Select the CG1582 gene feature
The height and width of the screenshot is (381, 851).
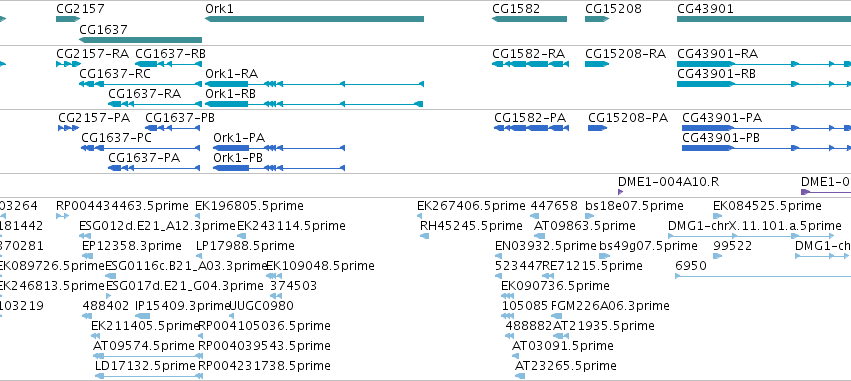pyautogui.click(x=529, y=19)
